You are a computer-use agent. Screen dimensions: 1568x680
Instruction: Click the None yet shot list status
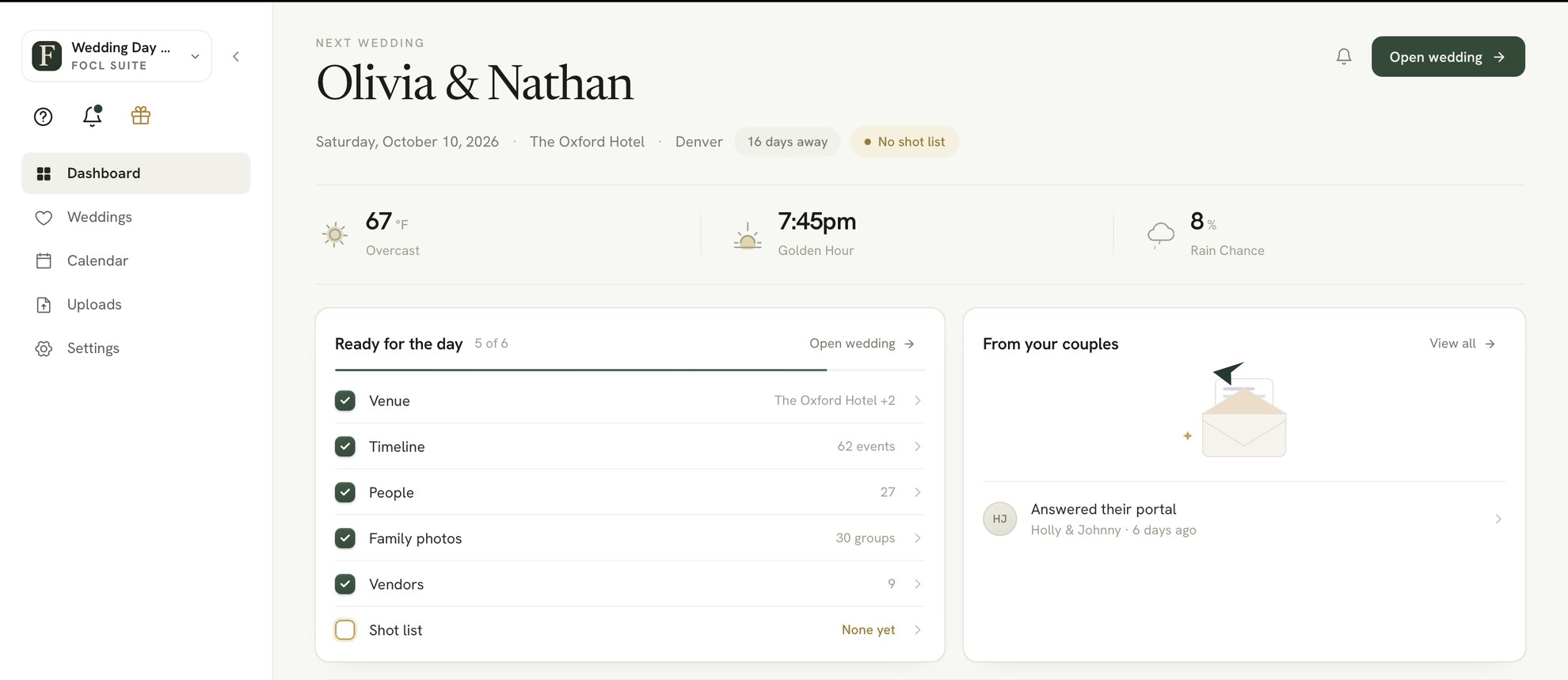[x=868, y=630]
